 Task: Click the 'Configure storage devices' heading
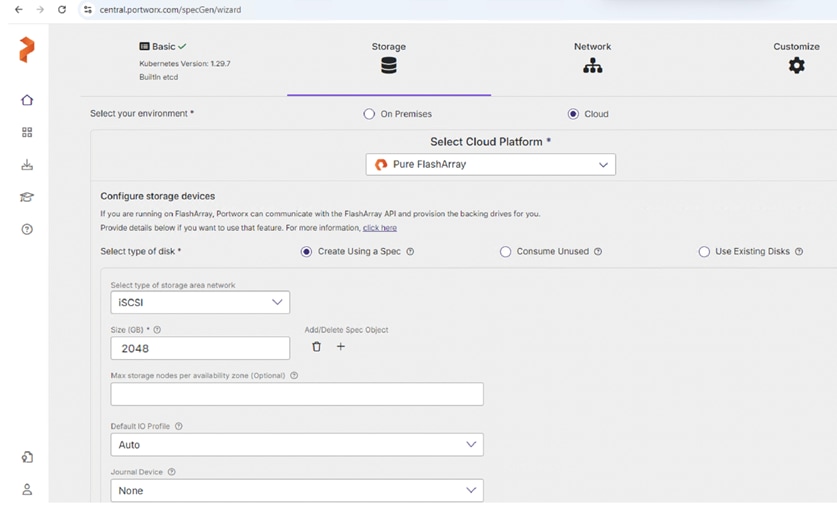157,196
